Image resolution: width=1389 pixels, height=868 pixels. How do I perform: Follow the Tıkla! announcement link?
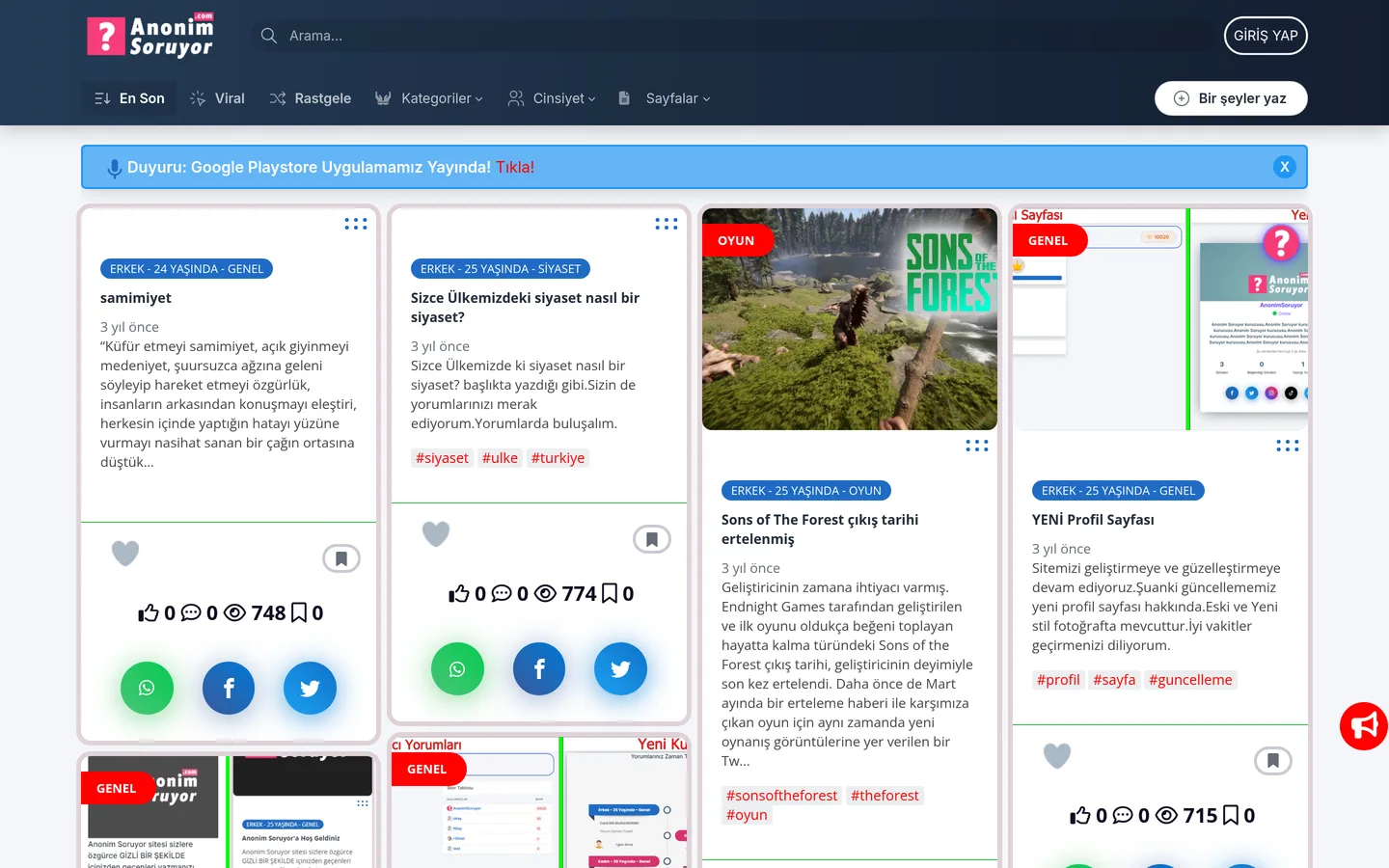pos(515,167)
